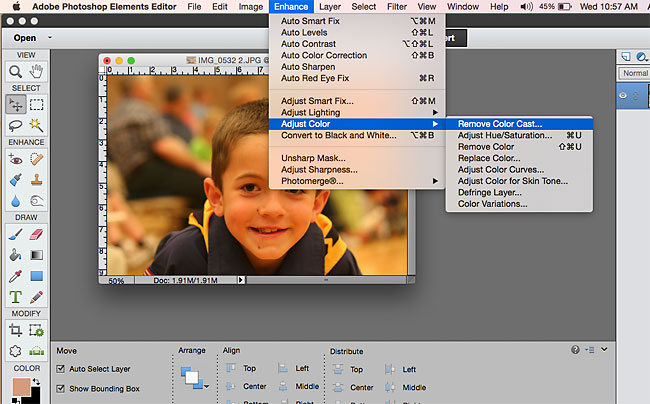This screenshot has height=404, width=650.
Task: Click the photo canvas of boy
Action: pos(257,175)
